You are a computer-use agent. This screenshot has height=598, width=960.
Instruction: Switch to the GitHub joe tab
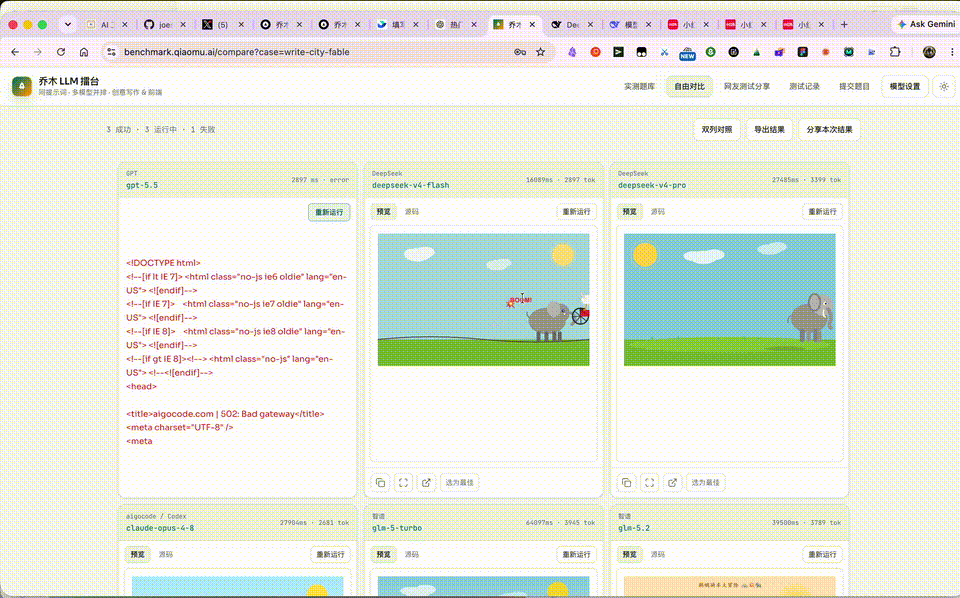tap(165, 24)
